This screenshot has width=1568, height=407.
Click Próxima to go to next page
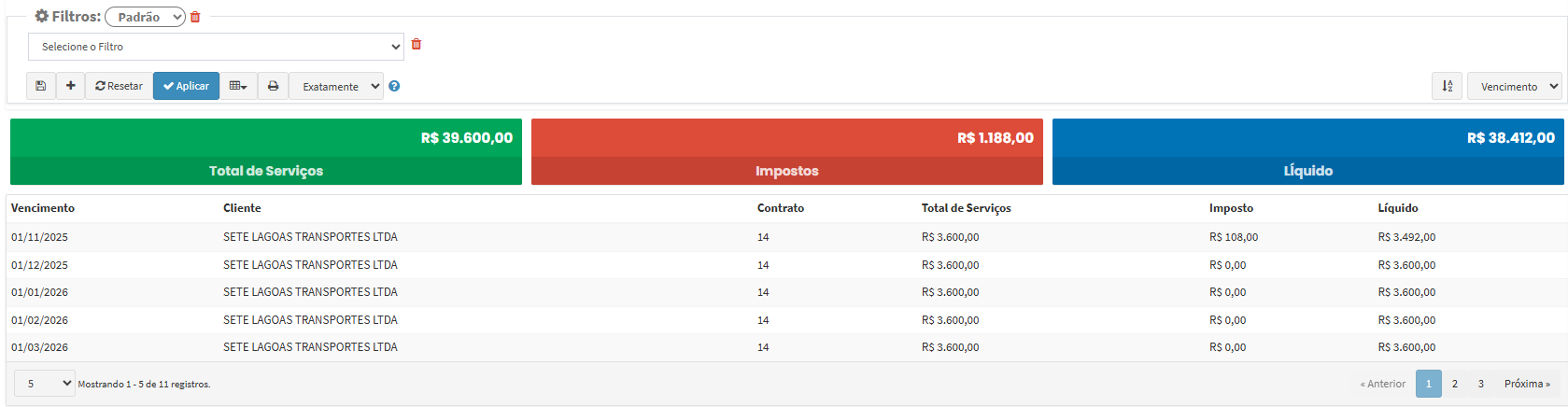[1527, 384]
